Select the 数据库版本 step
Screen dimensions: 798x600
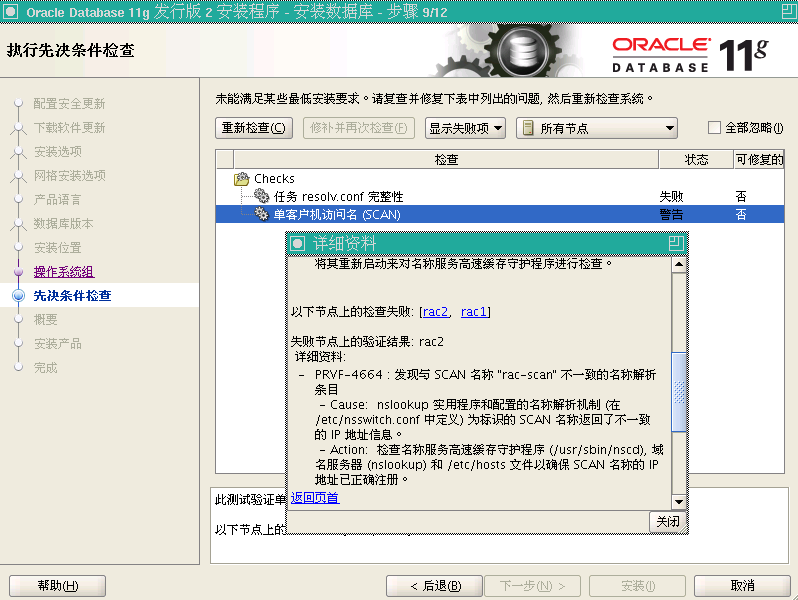coord(64,223)
